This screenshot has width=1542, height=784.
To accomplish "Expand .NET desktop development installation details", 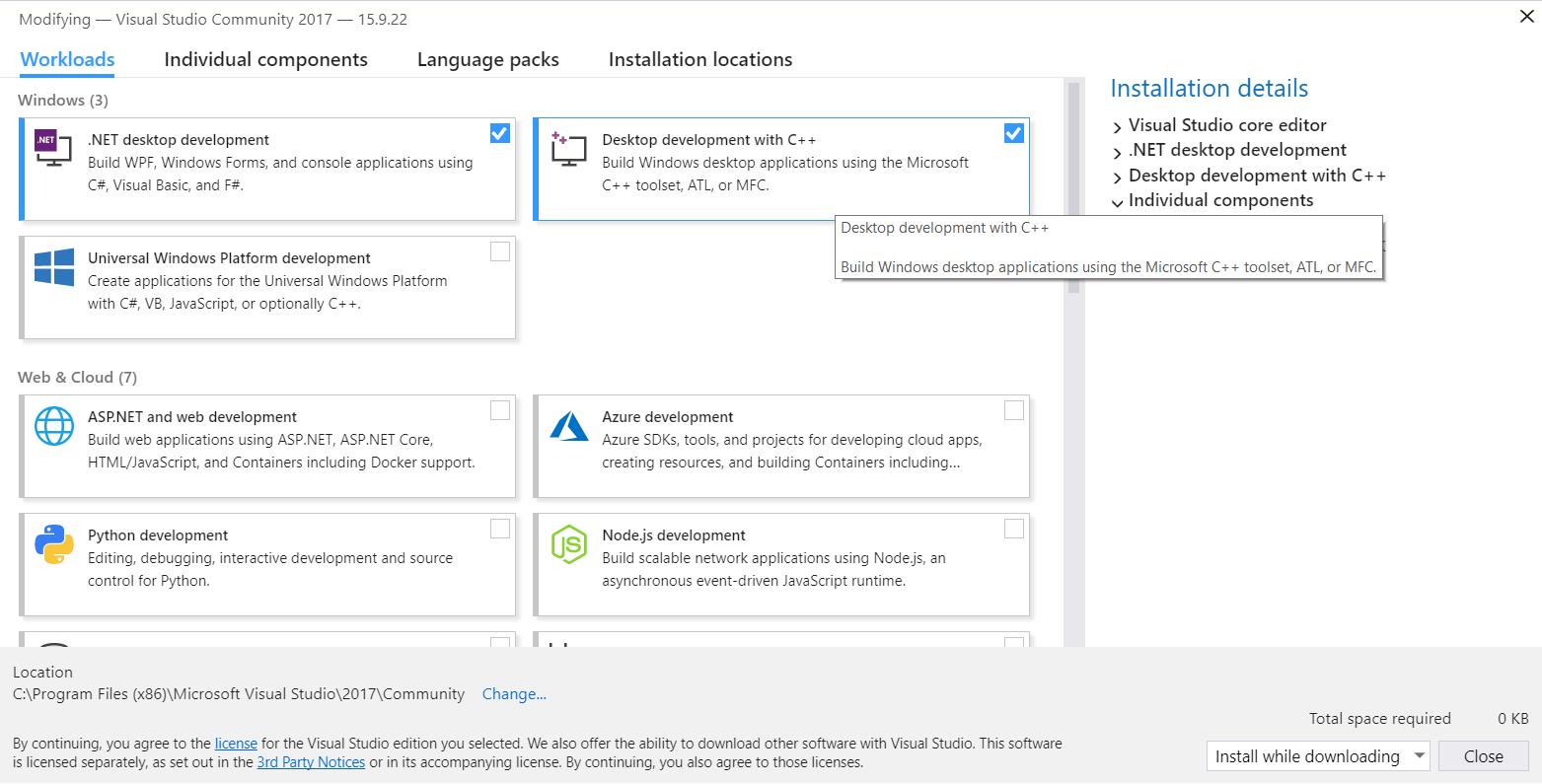I will coord(1118,152).
